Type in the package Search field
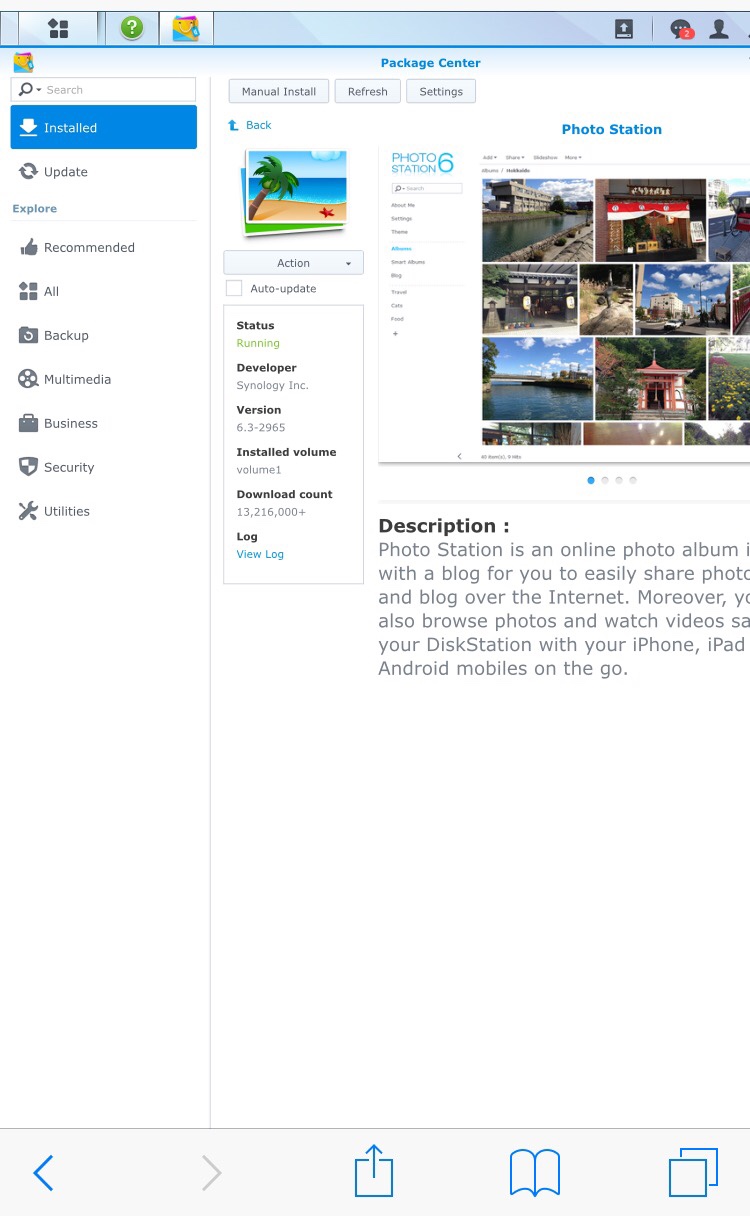Image resolution: width=750 pixels, height=1216 pixels. tap(103, 90)
